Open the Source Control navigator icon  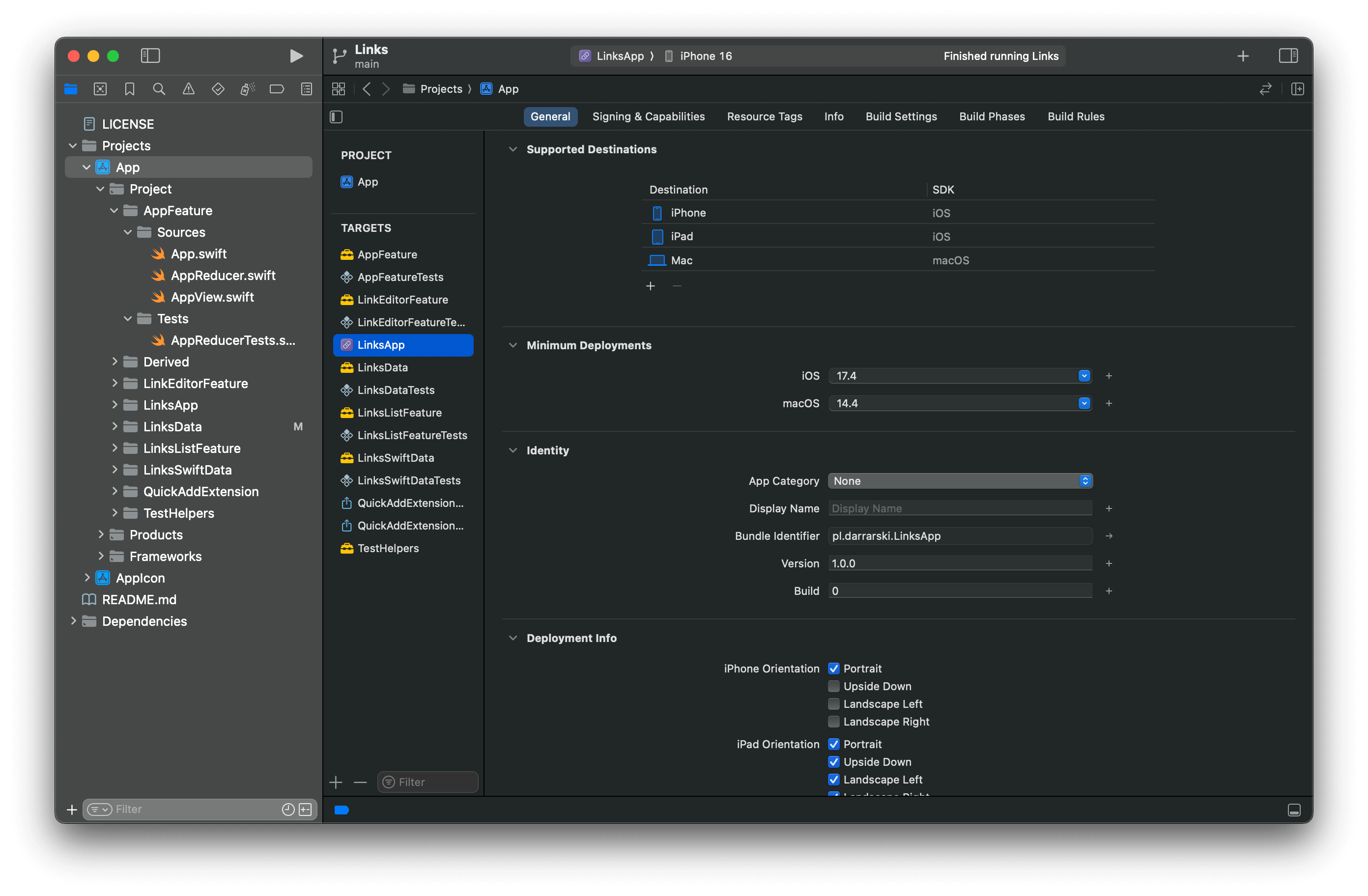(100, 89)
